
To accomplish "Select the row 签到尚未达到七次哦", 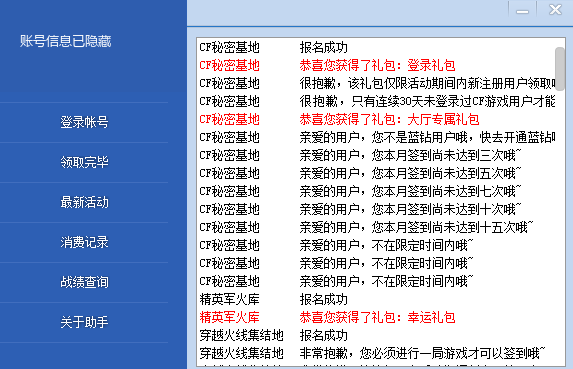I will point(376,191).
